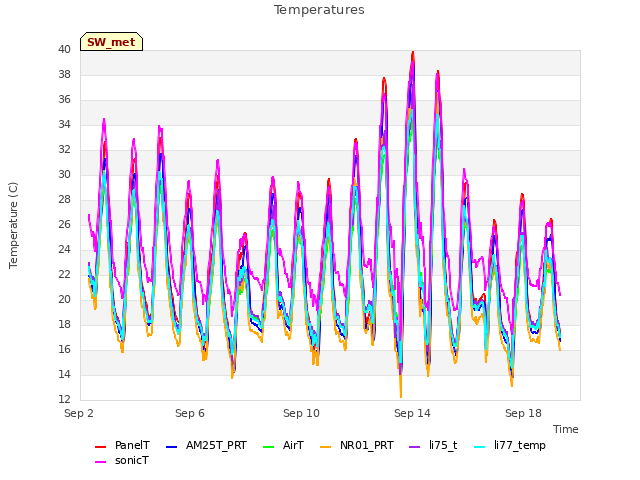Click the 18 y-axis tick value
This screenshot has width=640, height=480.
[x=64, y=324]
